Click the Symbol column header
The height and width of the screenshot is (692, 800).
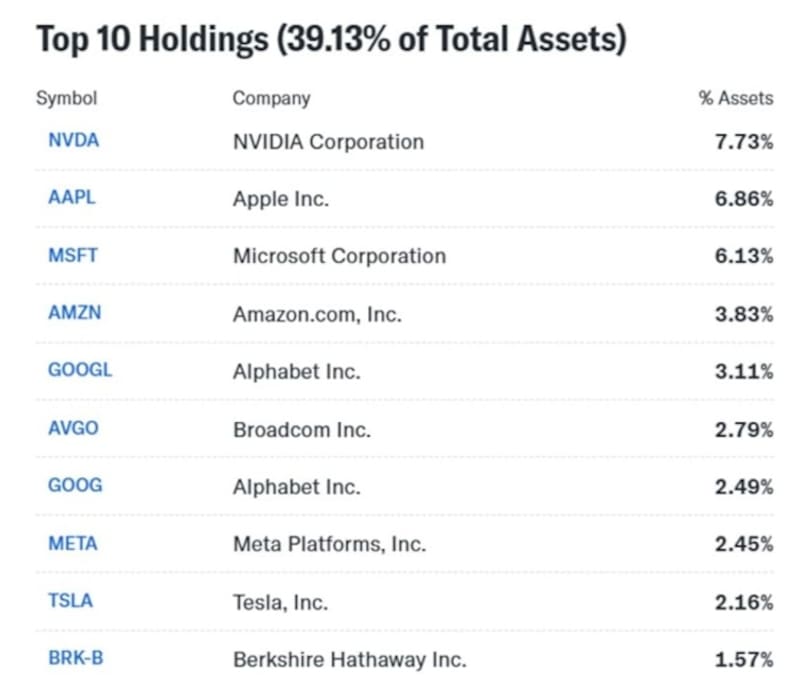[x=66, y=98]
